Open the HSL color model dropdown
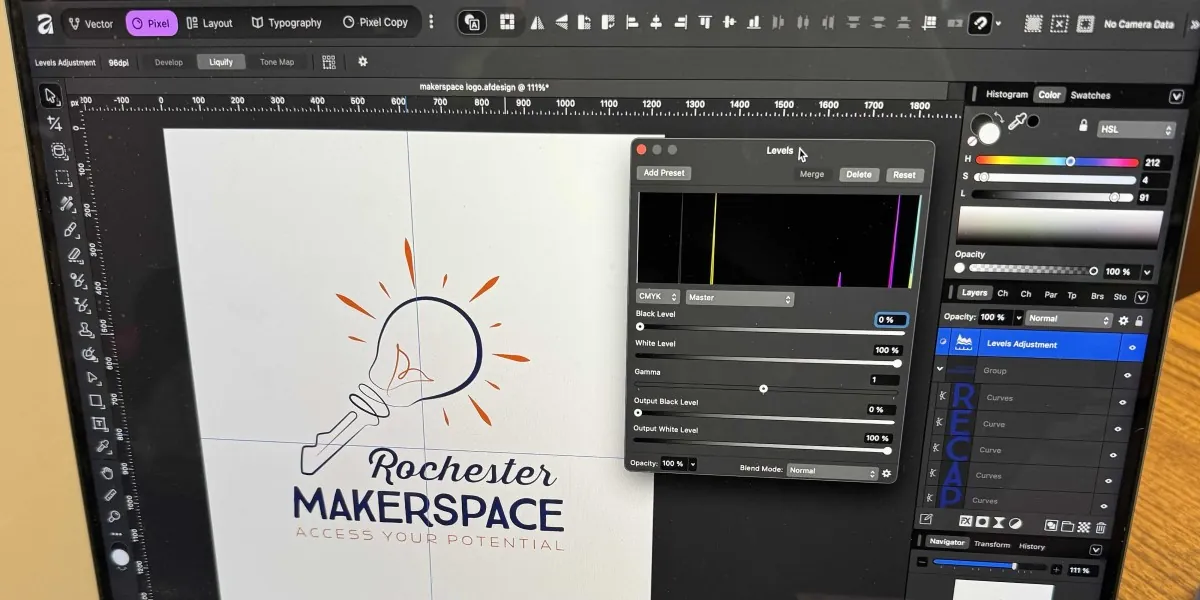 (1136, 130)
